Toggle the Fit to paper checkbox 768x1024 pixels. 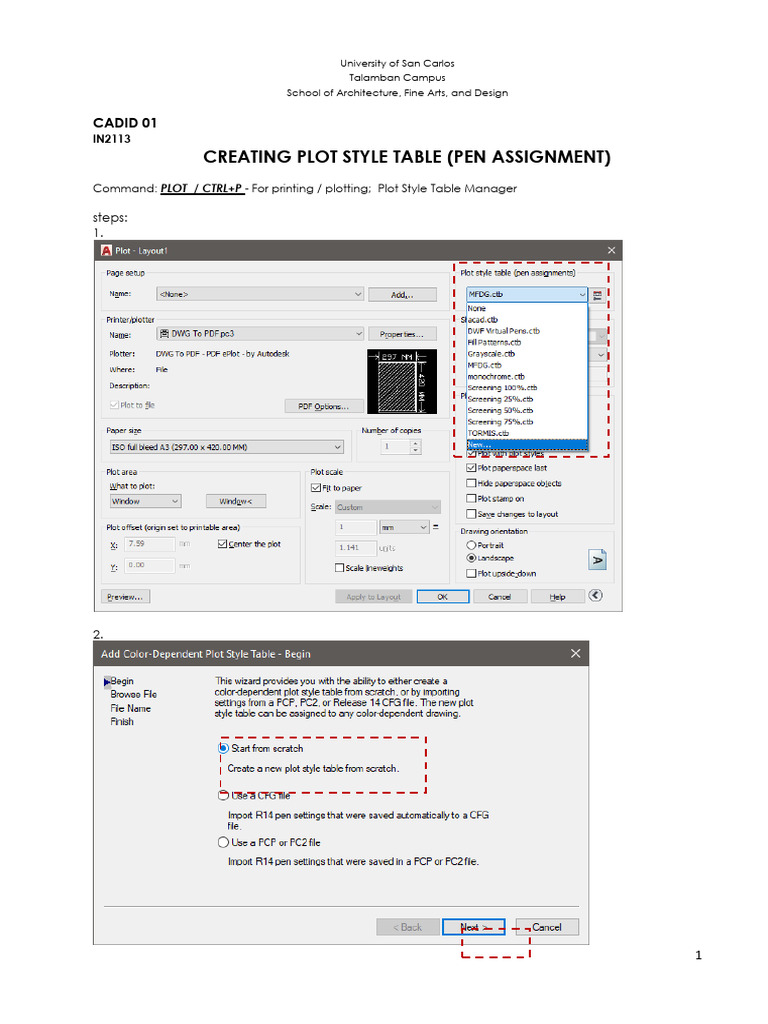(x=316, y=488)
